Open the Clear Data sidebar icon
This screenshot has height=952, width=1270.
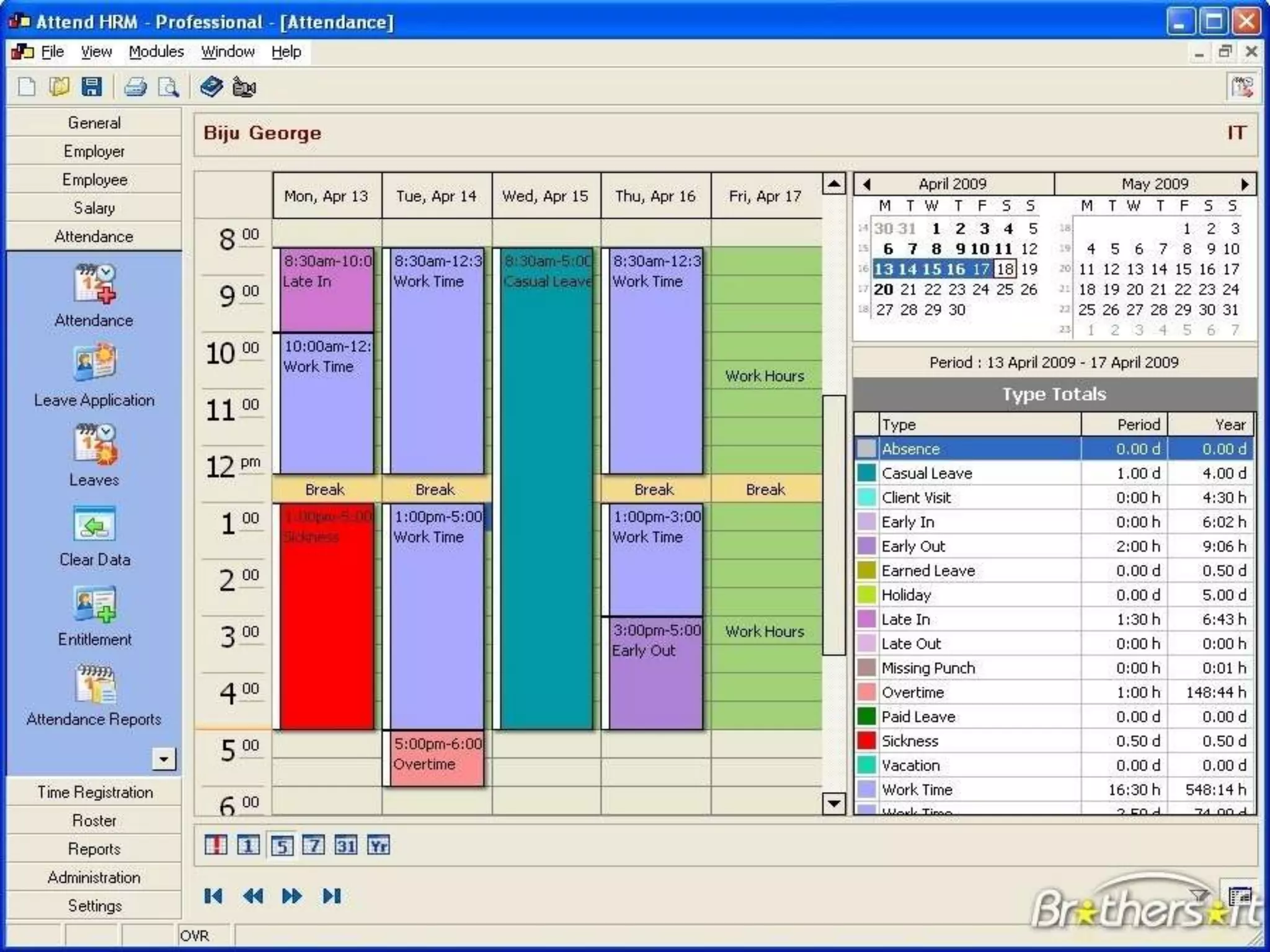[94, 523]
